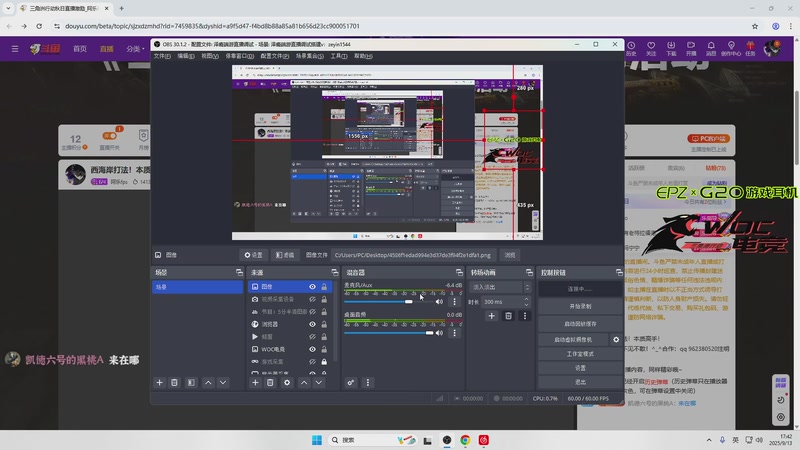Viewport: 800px width, 450px height.
Task: Undock the 场景 panel with its float icon
Action: (x=239, y=272)
